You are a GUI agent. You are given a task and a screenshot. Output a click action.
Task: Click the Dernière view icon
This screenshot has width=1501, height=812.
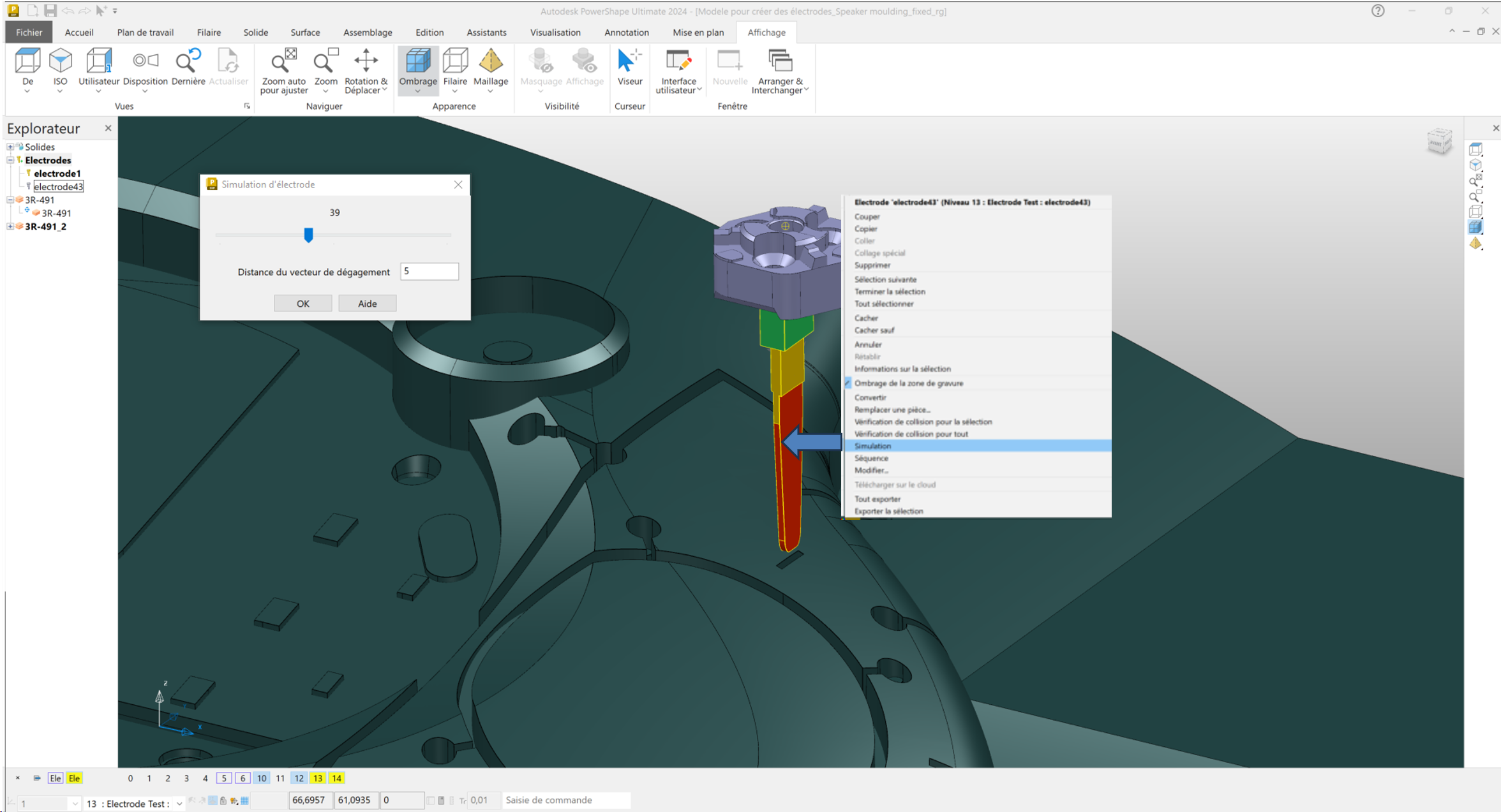point(188,62)
